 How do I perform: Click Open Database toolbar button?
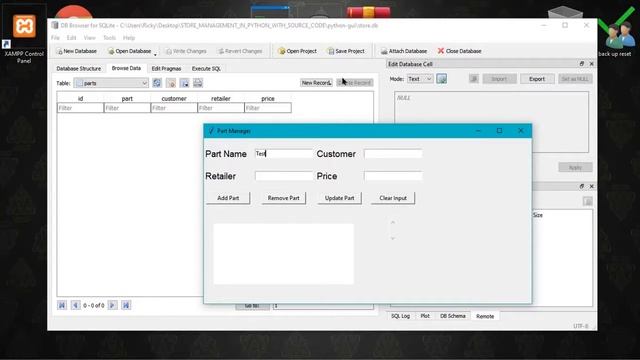(129, 51)
